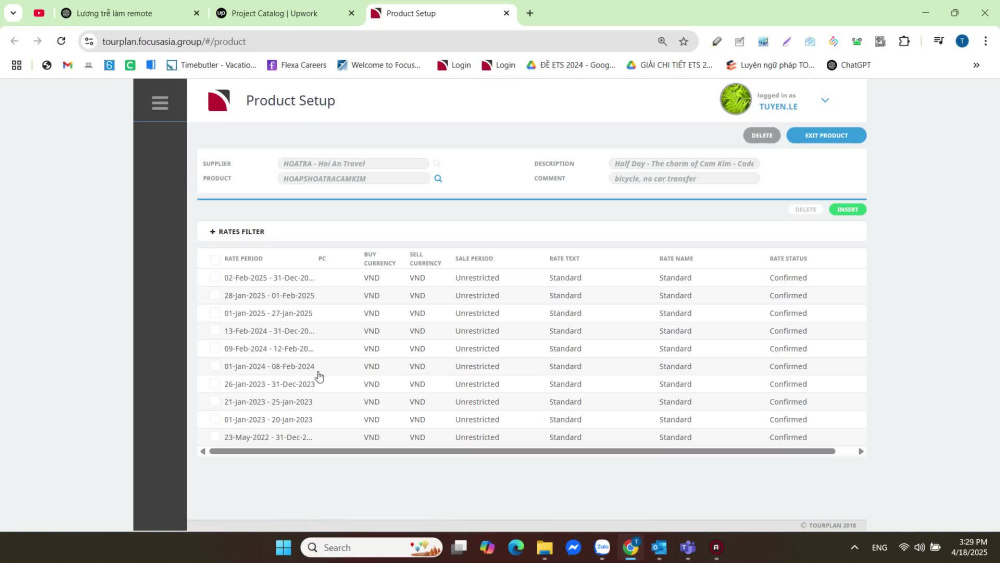1000x563 pixels.
Task: Click the grey Delete product button
Action: [761, 135]
